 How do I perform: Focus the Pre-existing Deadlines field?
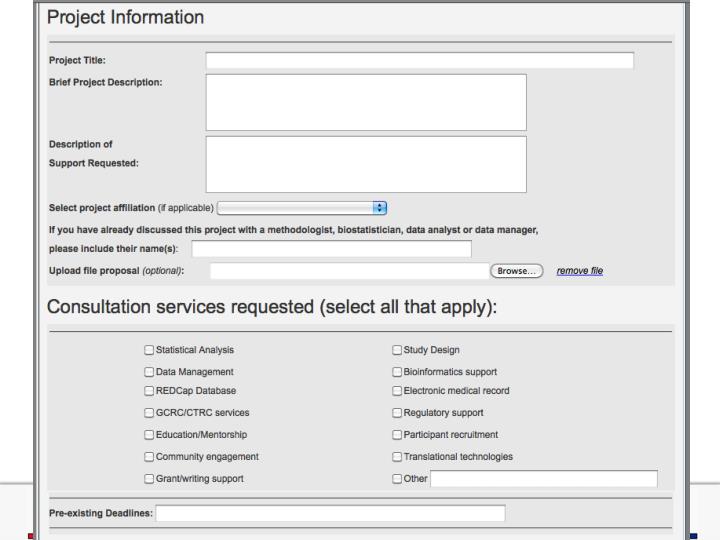tap(330, 513)
